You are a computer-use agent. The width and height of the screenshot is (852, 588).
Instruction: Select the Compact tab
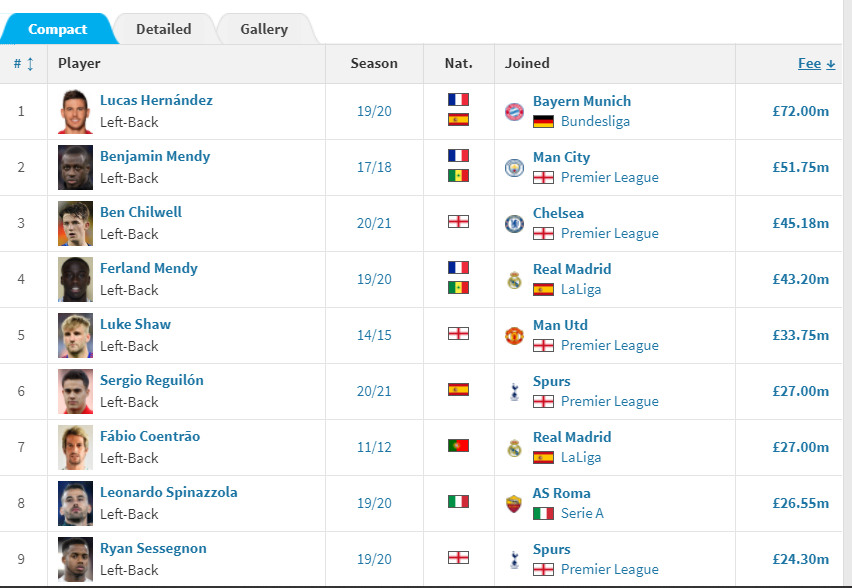(x=57, y=29)
